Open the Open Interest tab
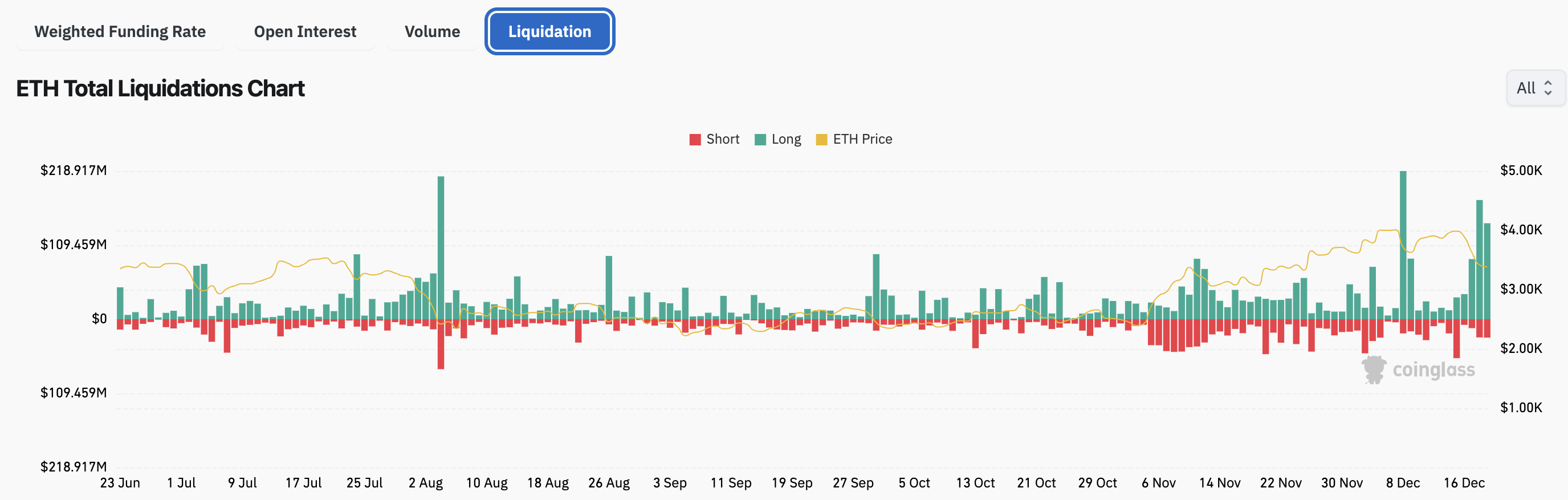Viewport: 1568px width, 500px height. [x=305, y=32]
